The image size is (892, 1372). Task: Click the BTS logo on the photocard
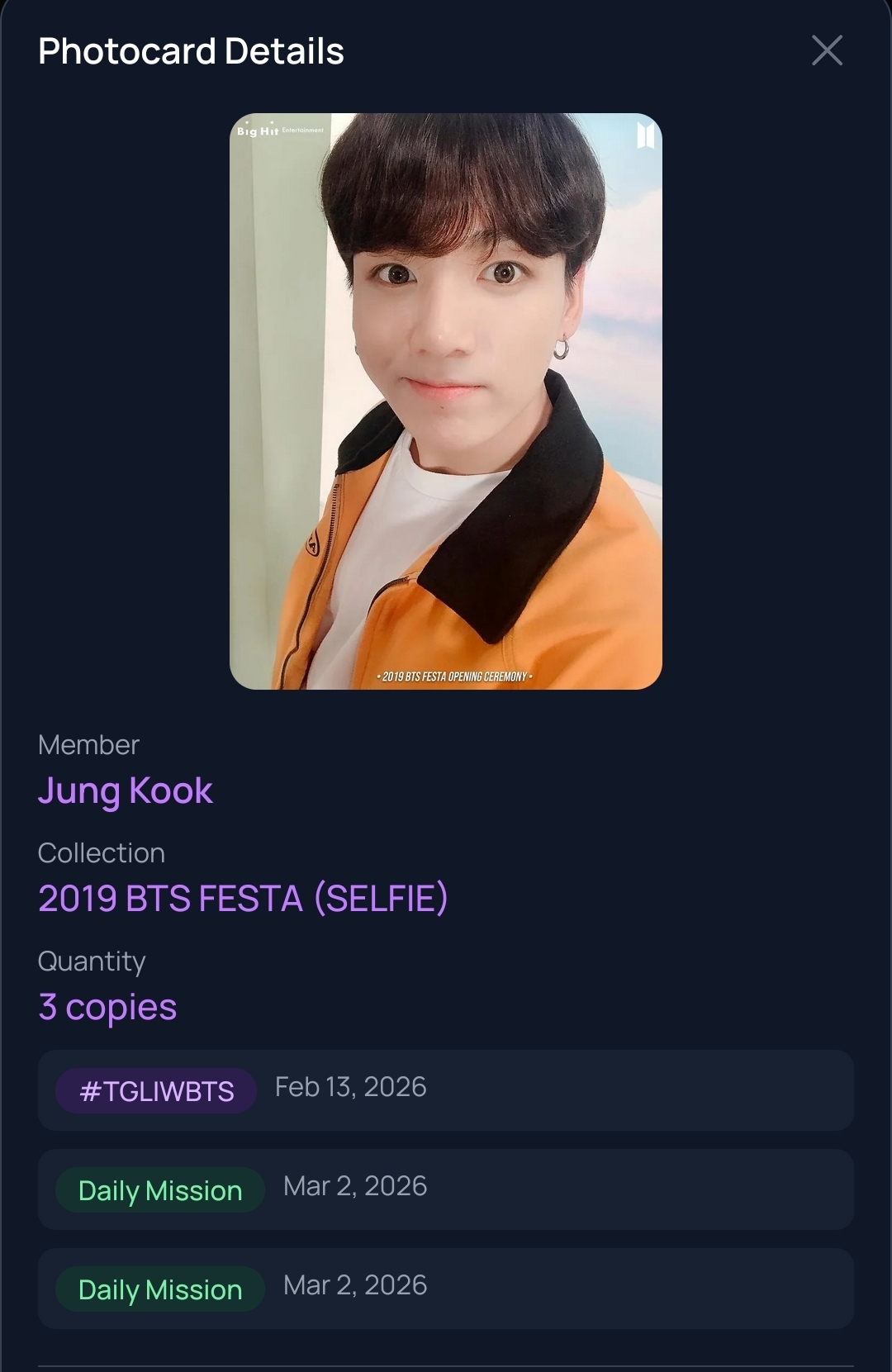click(x=645, y=135)
